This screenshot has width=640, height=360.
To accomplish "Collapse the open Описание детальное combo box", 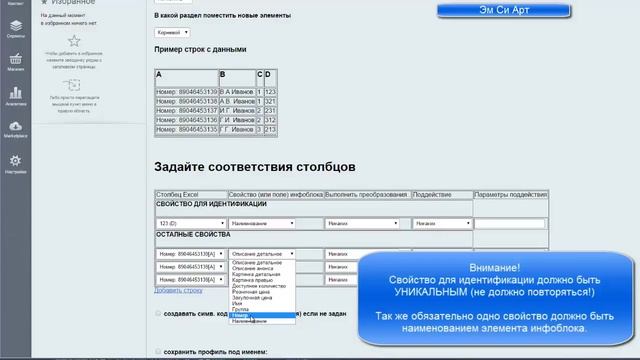I will pyautogui.click(x=262, y=254).
